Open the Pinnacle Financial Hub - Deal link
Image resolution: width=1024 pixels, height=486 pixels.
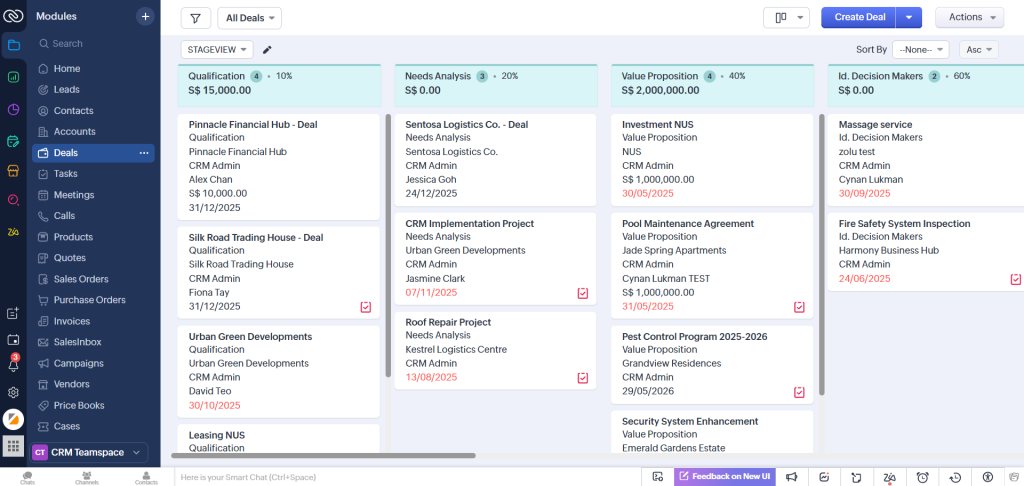[253, 125]
